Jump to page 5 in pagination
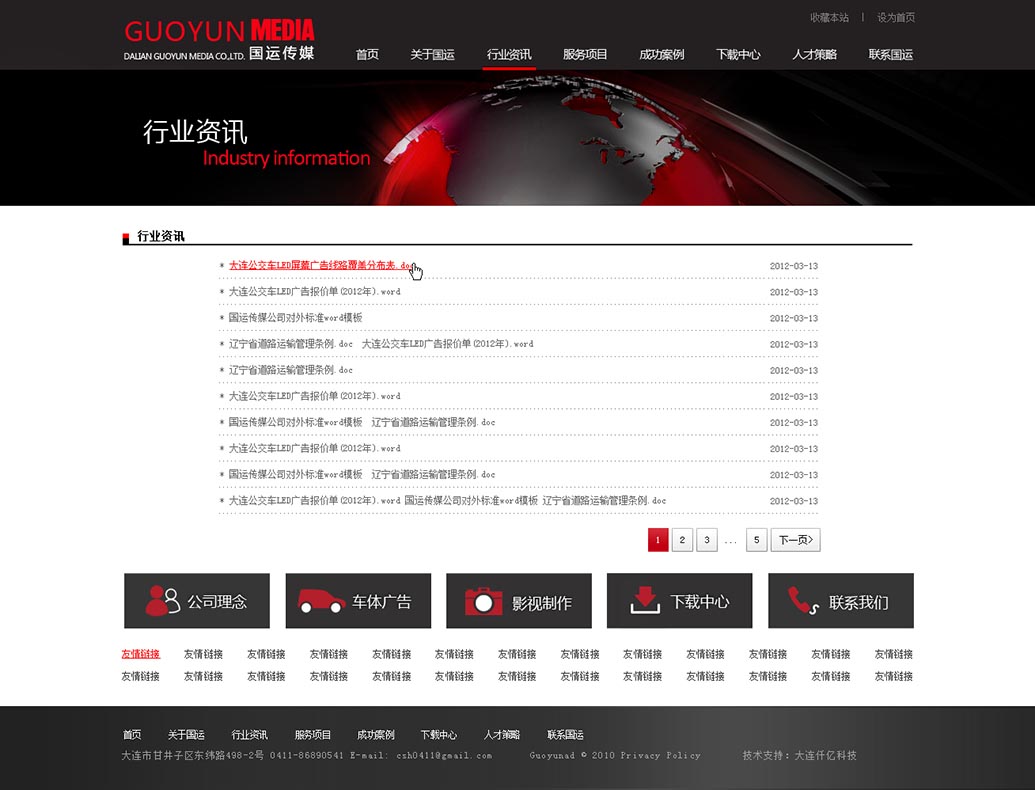This screenshot has width=1035, height=790. (x=757, y=541)
